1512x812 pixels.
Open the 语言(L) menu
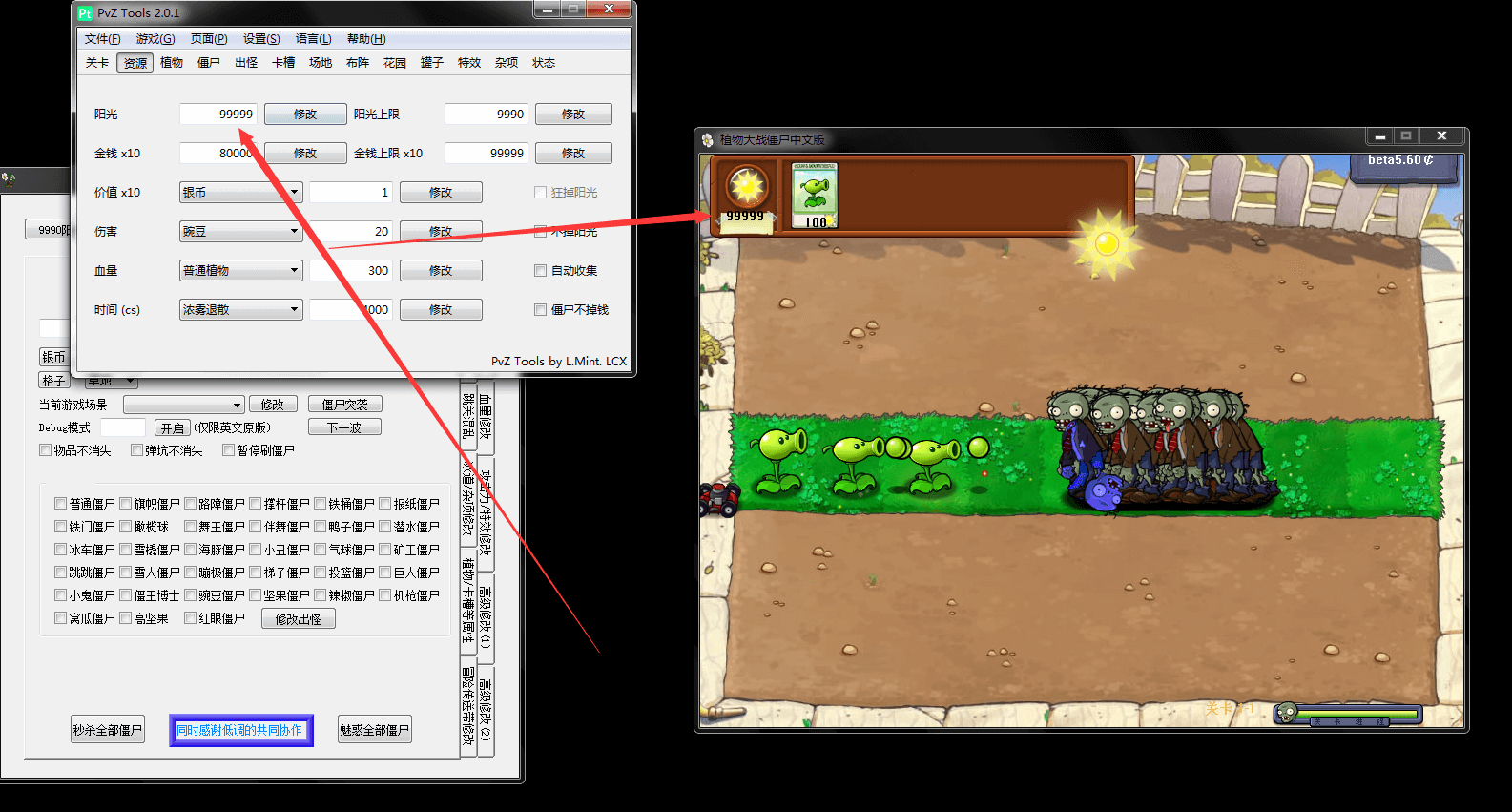point(314,39)
